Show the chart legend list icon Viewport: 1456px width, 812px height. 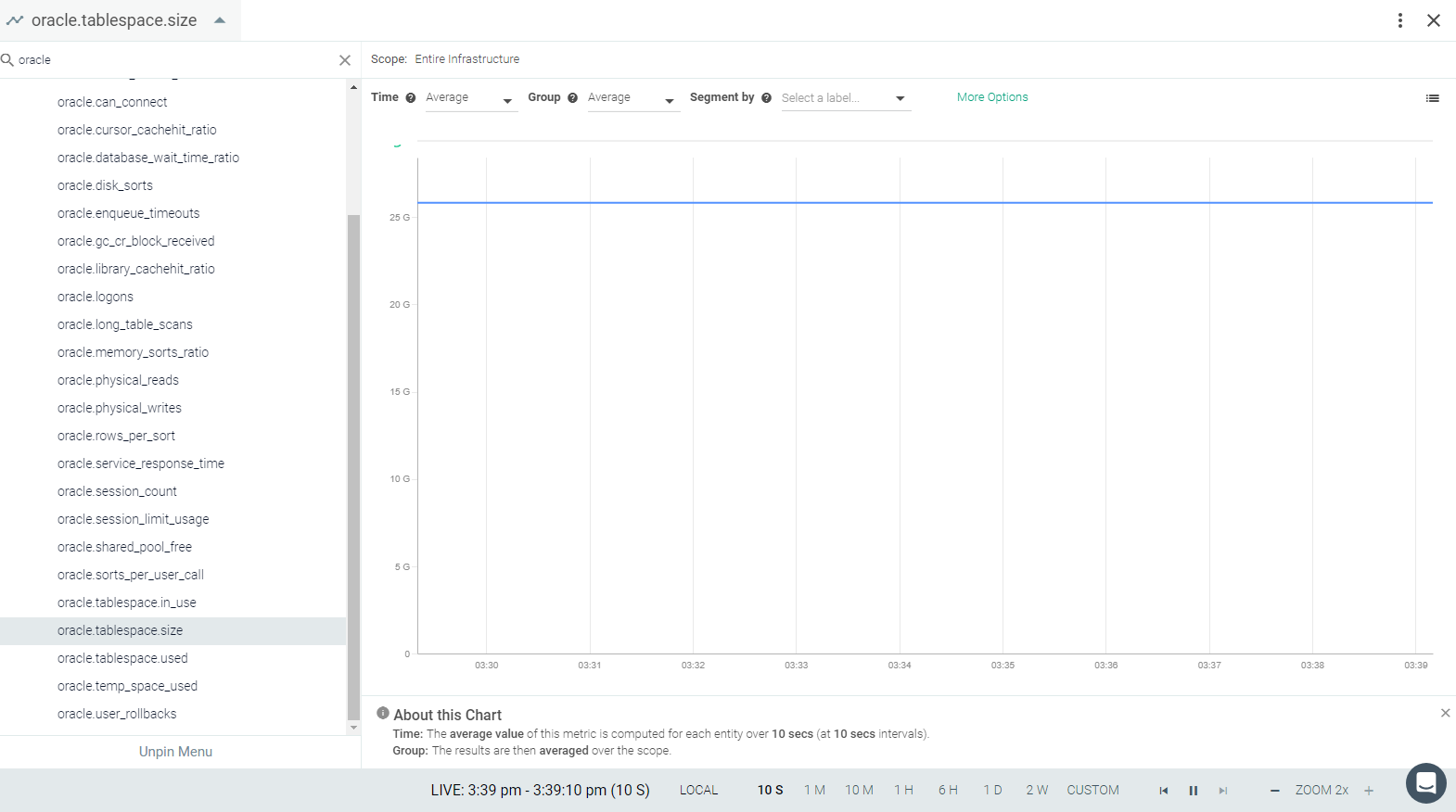[1433, 98]
